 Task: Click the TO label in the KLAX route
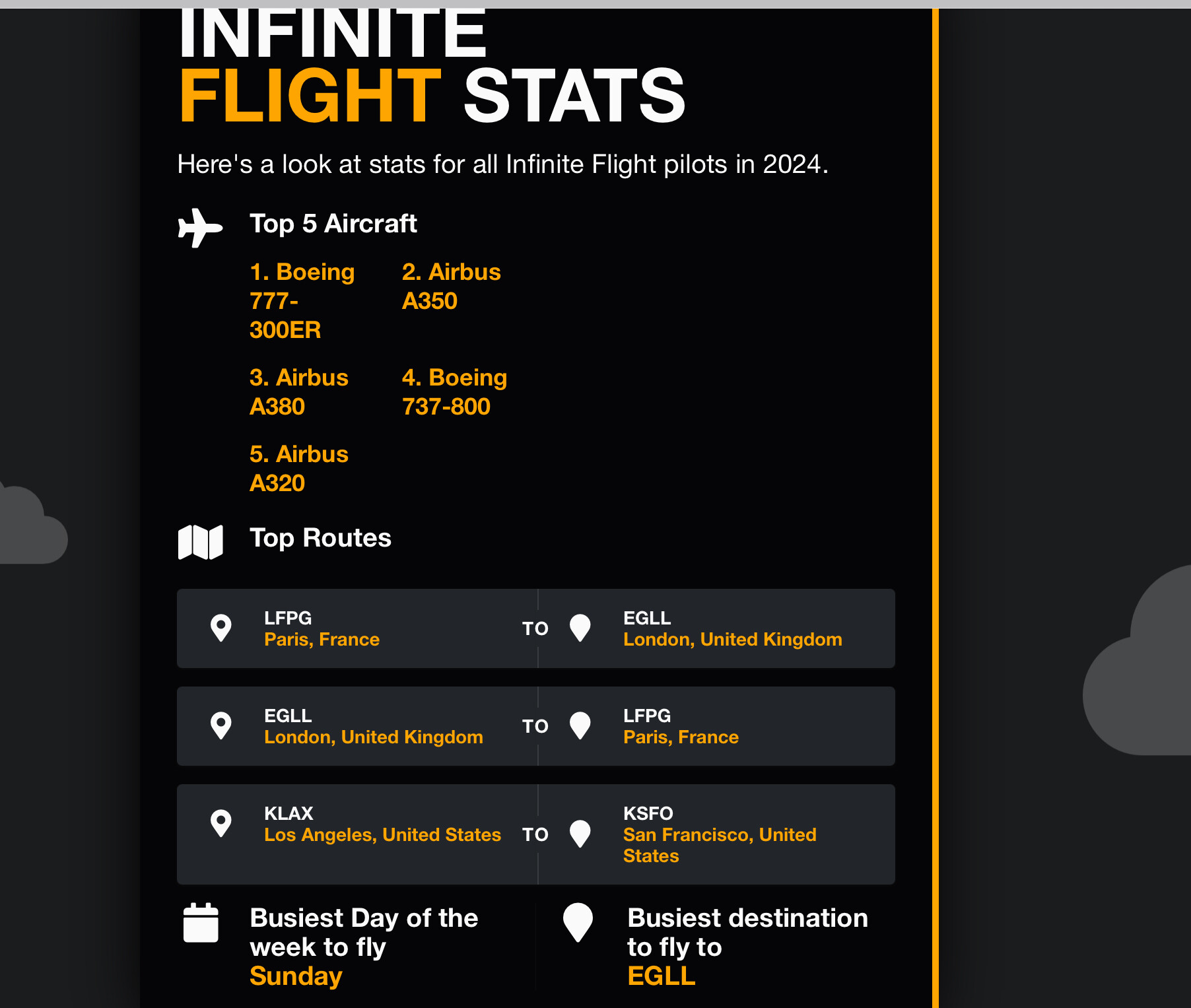point(535,834)
